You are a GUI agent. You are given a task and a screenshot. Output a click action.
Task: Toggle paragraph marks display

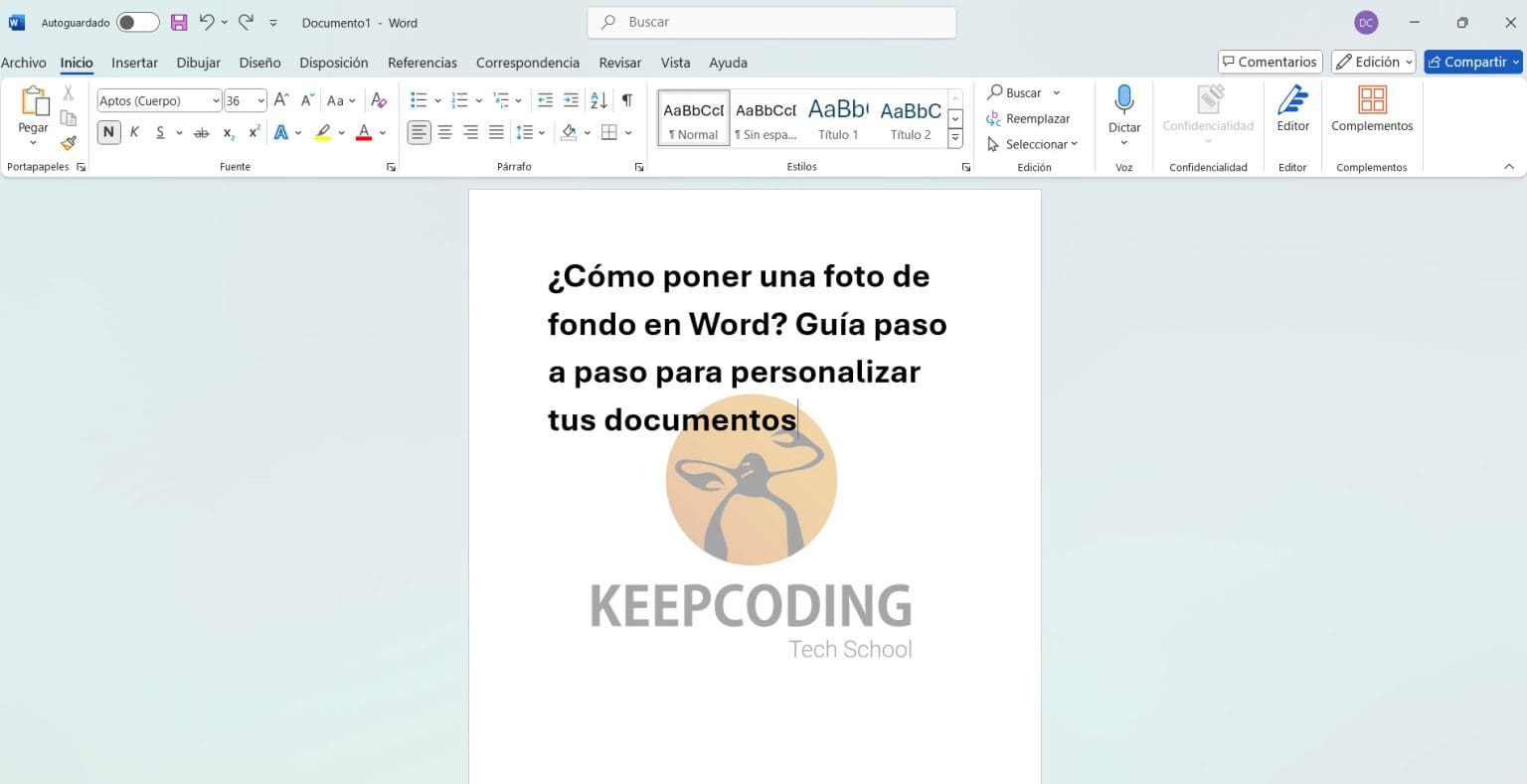(626, 99)
